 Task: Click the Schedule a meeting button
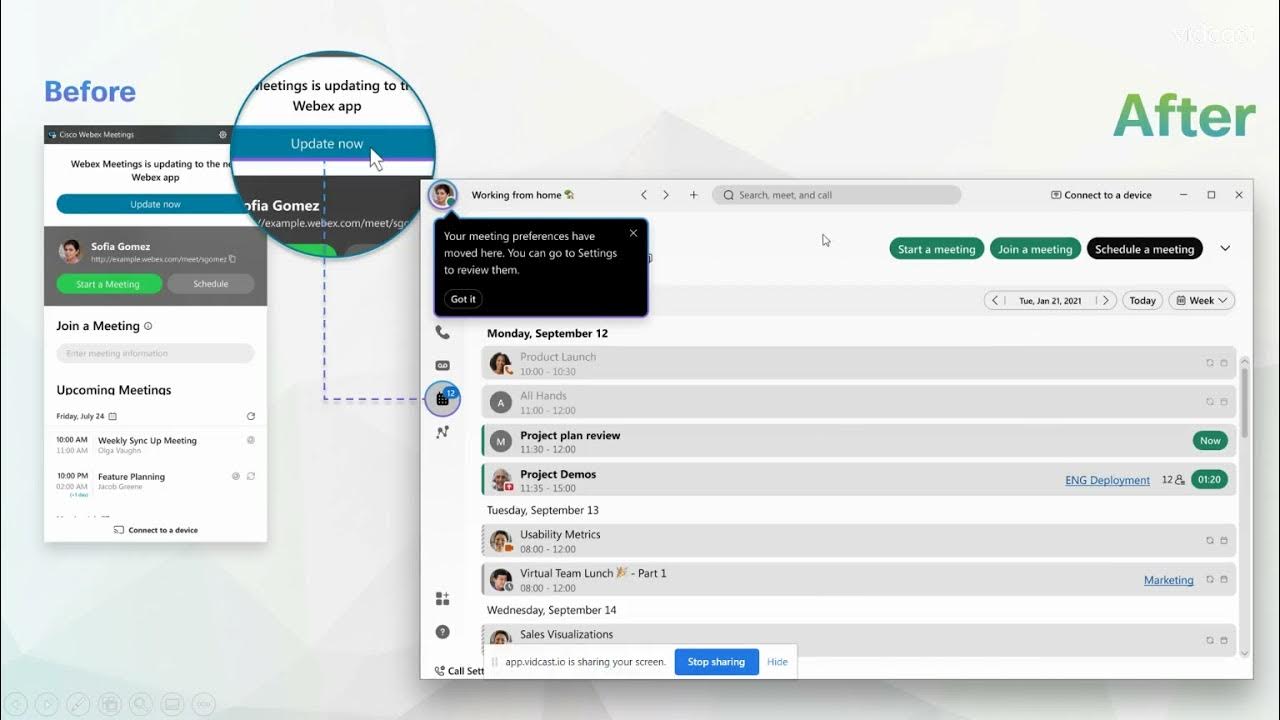pyautogui.click(x=1144, y=249)
